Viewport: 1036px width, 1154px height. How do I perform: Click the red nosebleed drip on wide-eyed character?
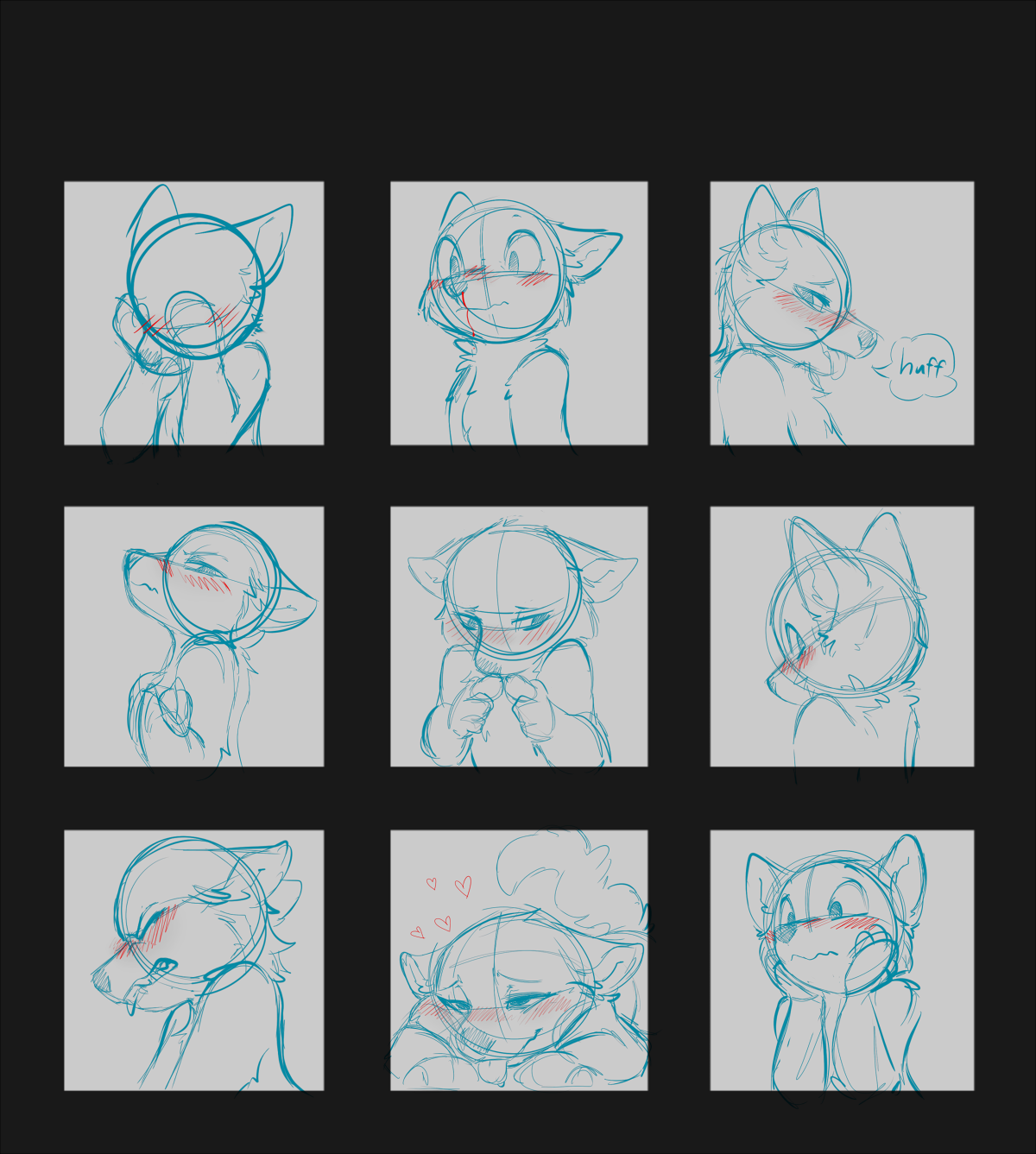point(470,313)
